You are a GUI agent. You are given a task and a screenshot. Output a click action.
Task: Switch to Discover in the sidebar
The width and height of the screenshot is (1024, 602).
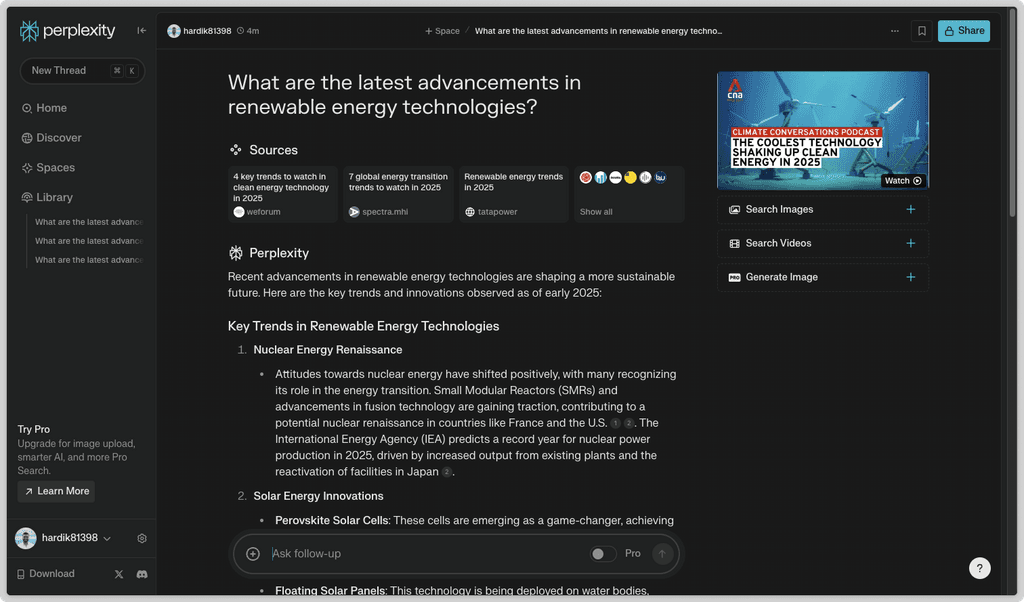point(58,138)
